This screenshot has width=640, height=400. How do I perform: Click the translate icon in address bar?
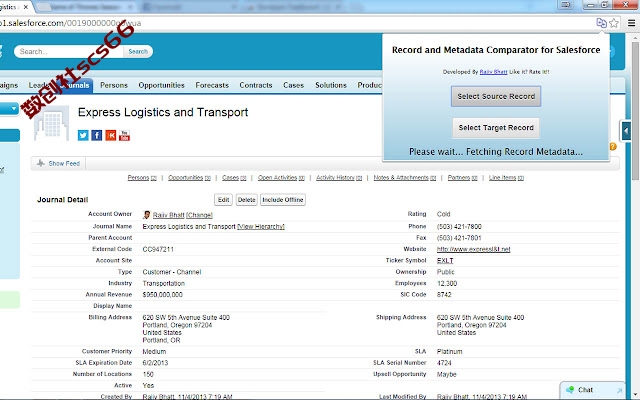pyautogui.click(x=601, y=23)
